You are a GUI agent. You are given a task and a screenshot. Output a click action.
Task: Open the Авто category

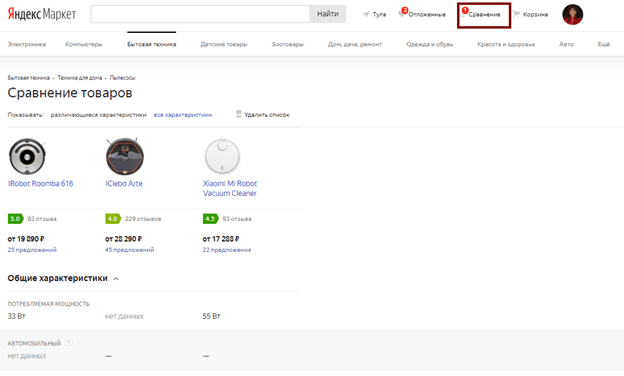click(566, 44)
